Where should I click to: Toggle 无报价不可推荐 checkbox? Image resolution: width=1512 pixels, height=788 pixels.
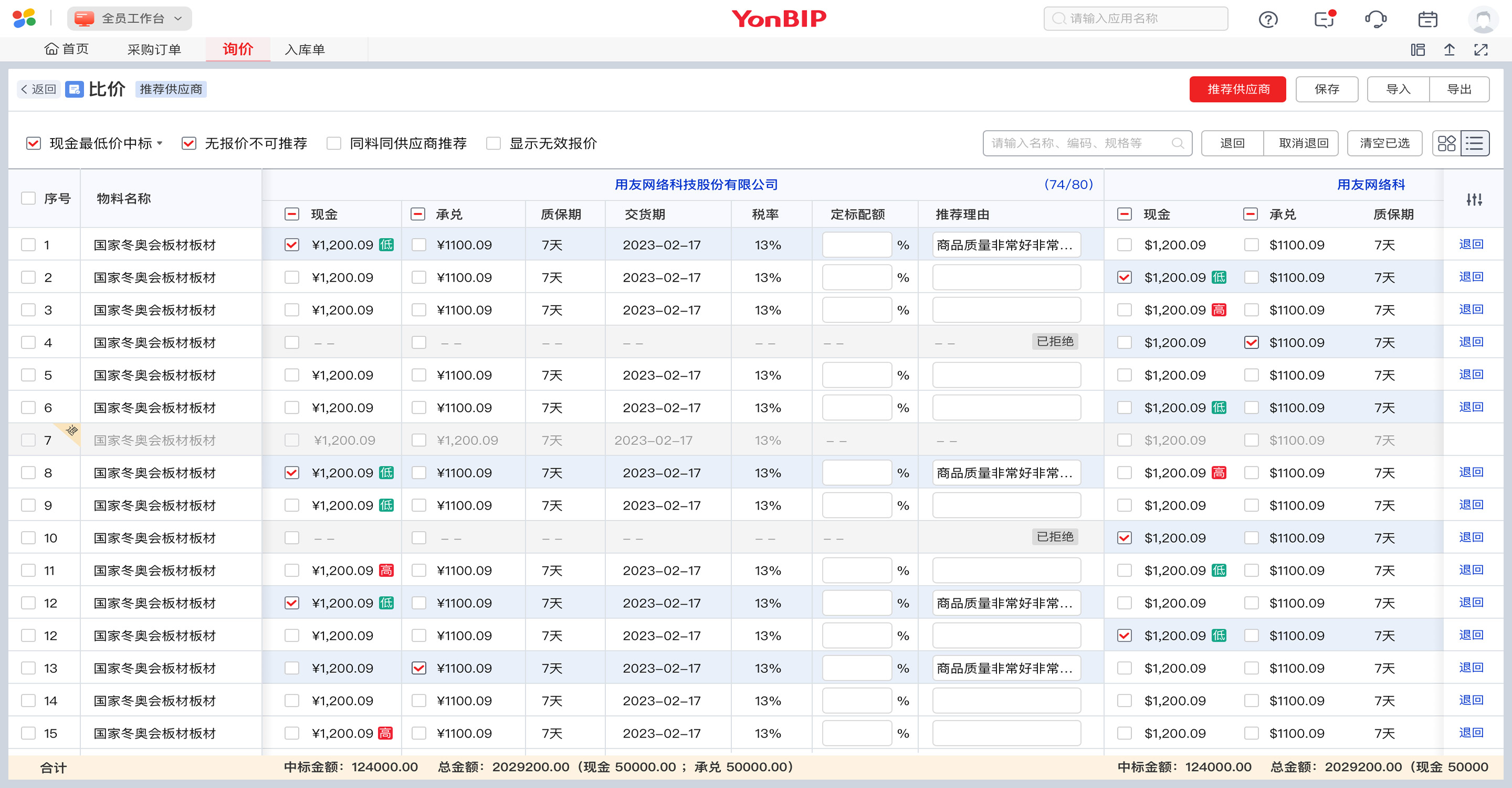(x=189, y=143)
